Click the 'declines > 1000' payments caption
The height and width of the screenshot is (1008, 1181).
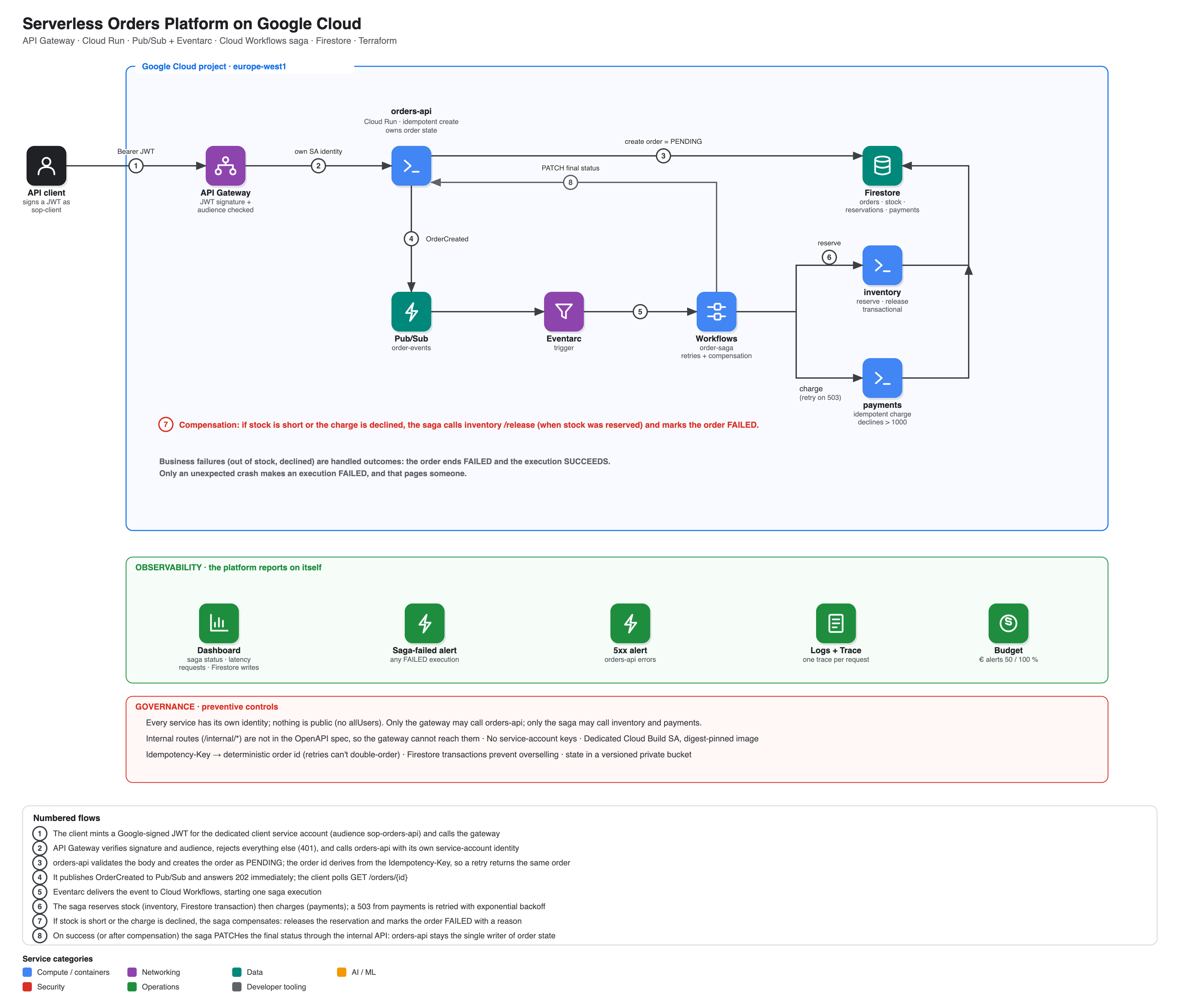pos(882,422)
